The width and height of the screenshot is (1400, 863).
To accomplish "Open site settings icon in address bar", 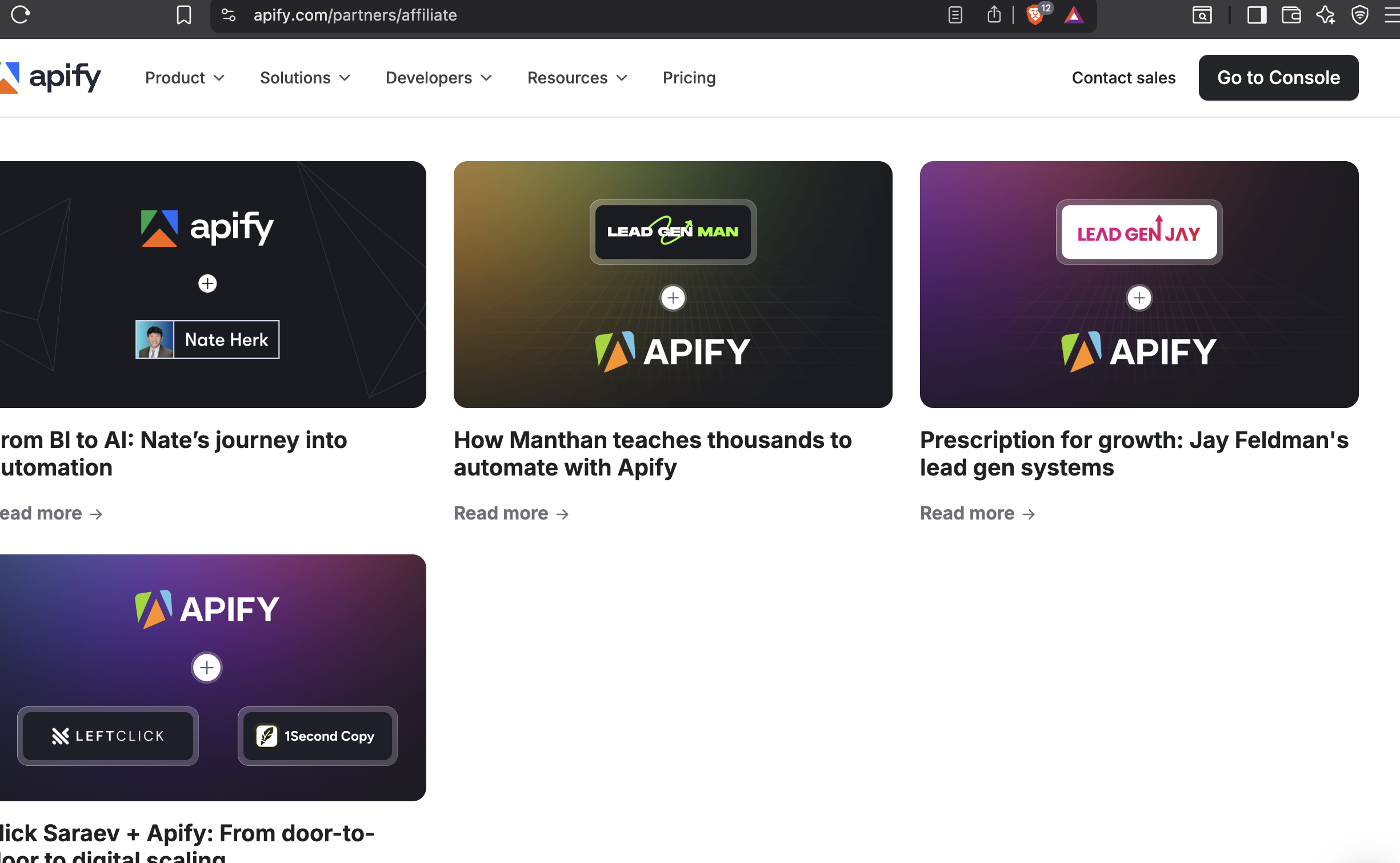I will point(229,15).
